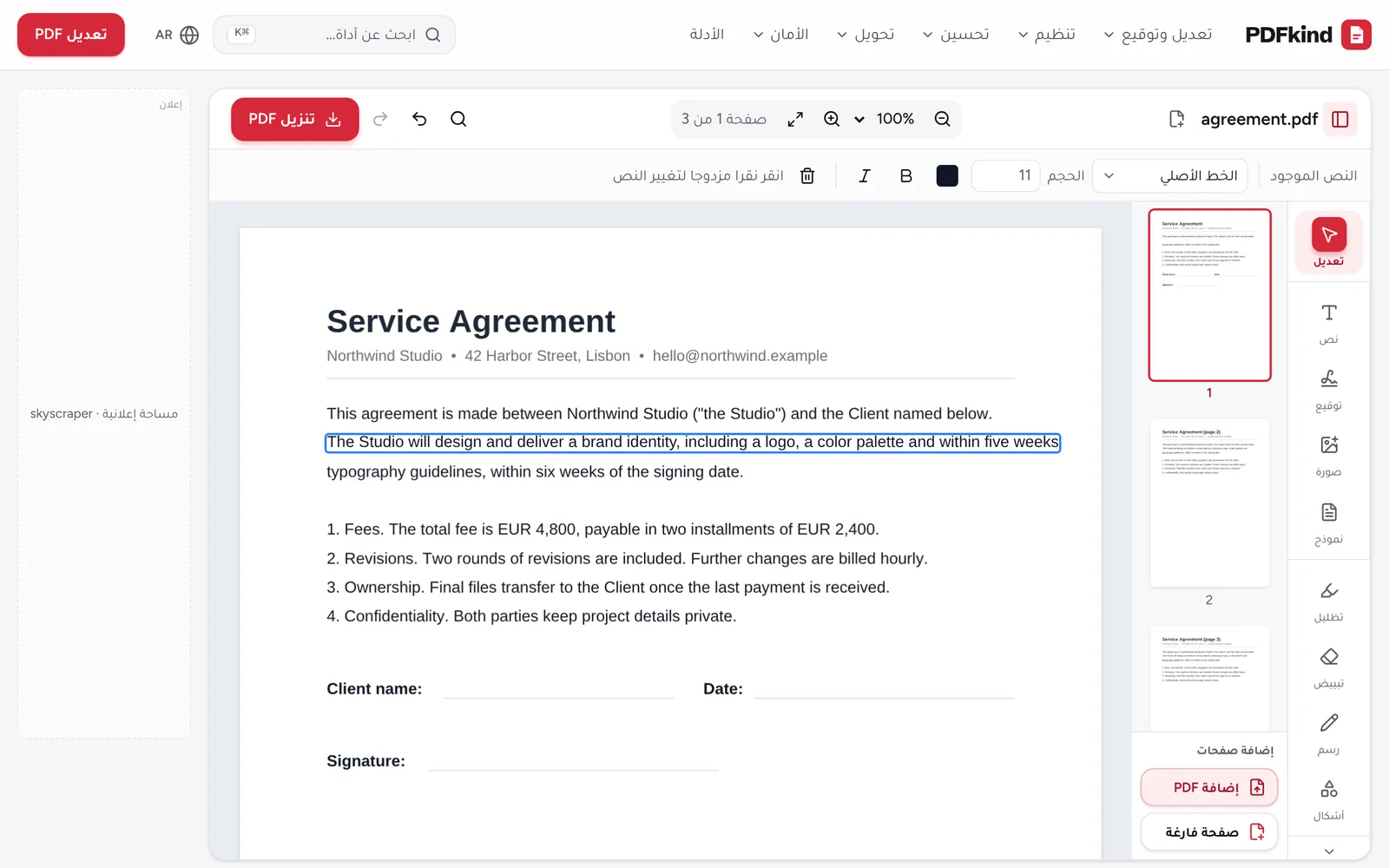The height and width of the screenshot is (868, 1389).
Task: Open the الخط الأصلي font dropdown
Action: pos(1169,175)
